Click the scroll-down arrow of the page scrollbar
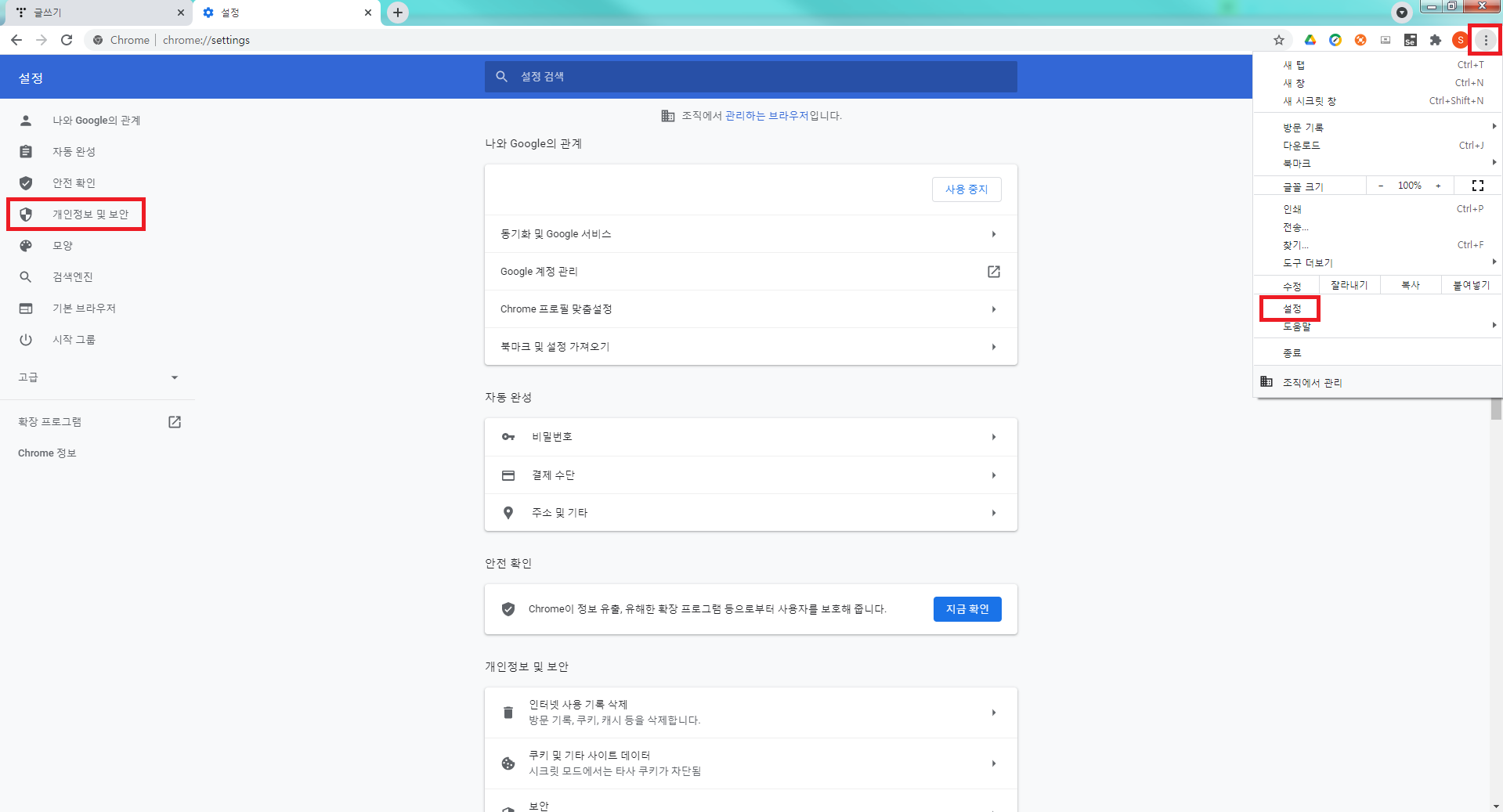1503x812 pixels. (1496, 806)
